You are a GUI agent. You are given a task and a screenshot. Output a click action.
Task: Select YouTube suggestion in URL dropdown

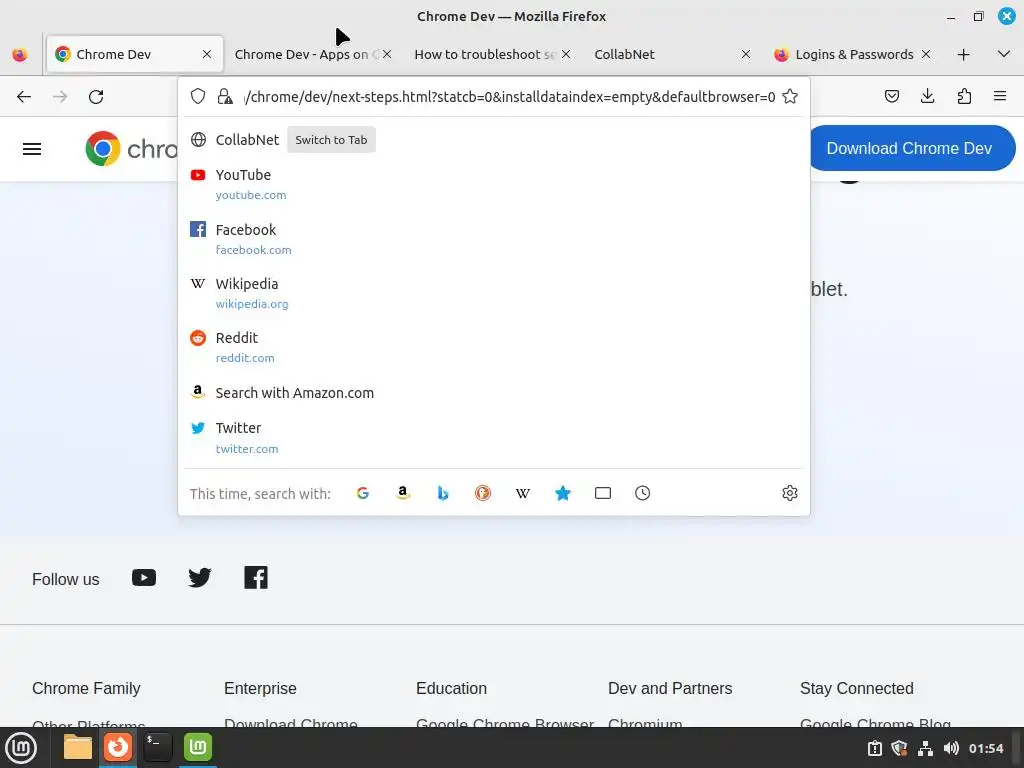(494, 184)
